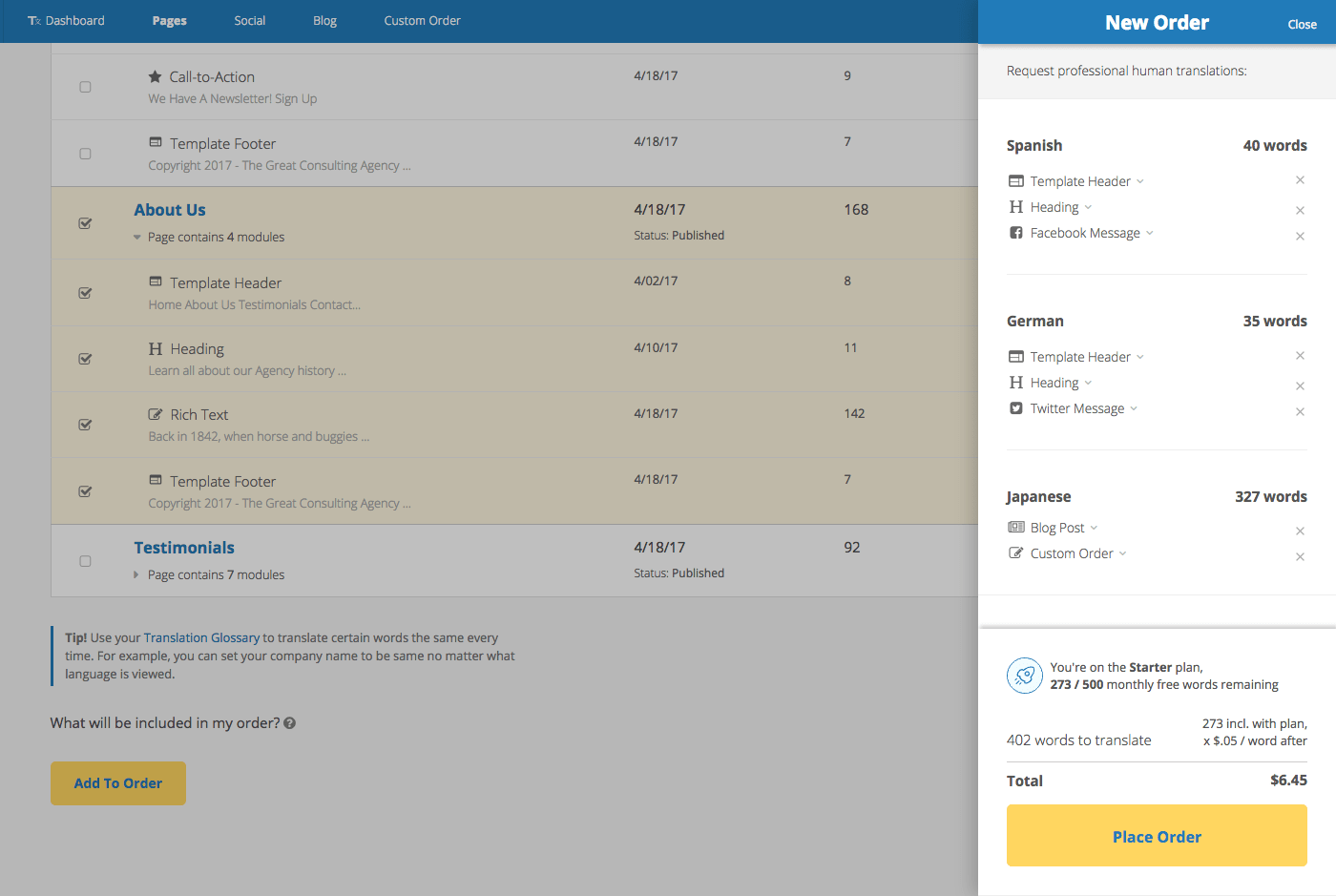This screenshot has width=1336, height=896.
Task: Click the rocket Starter plan icon
Action: 1024,676
